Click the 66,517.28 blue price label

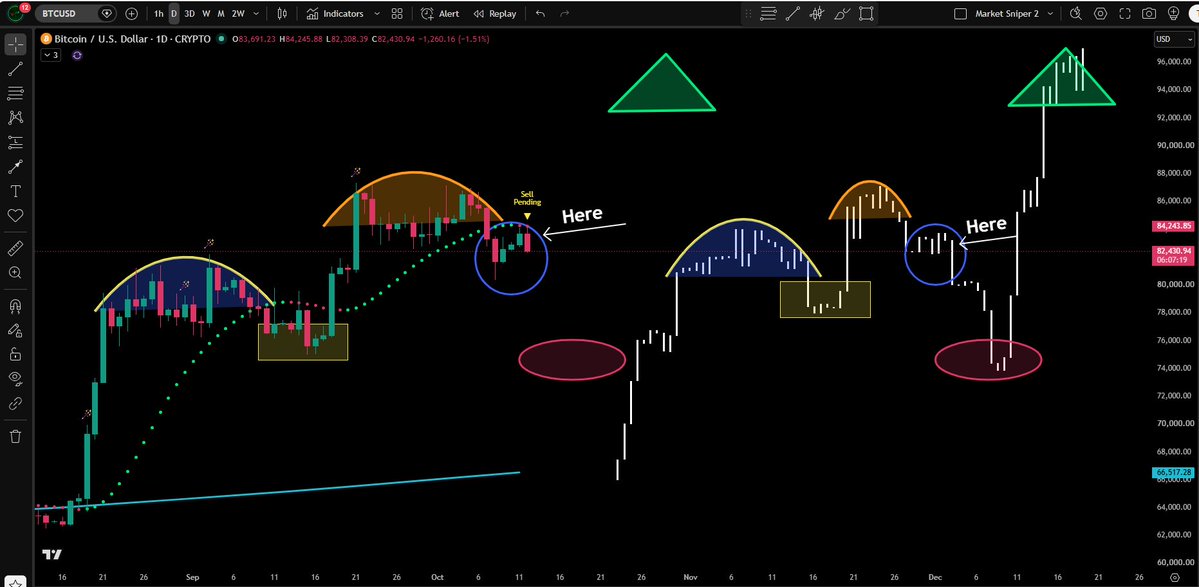(x=1171, y=473)
